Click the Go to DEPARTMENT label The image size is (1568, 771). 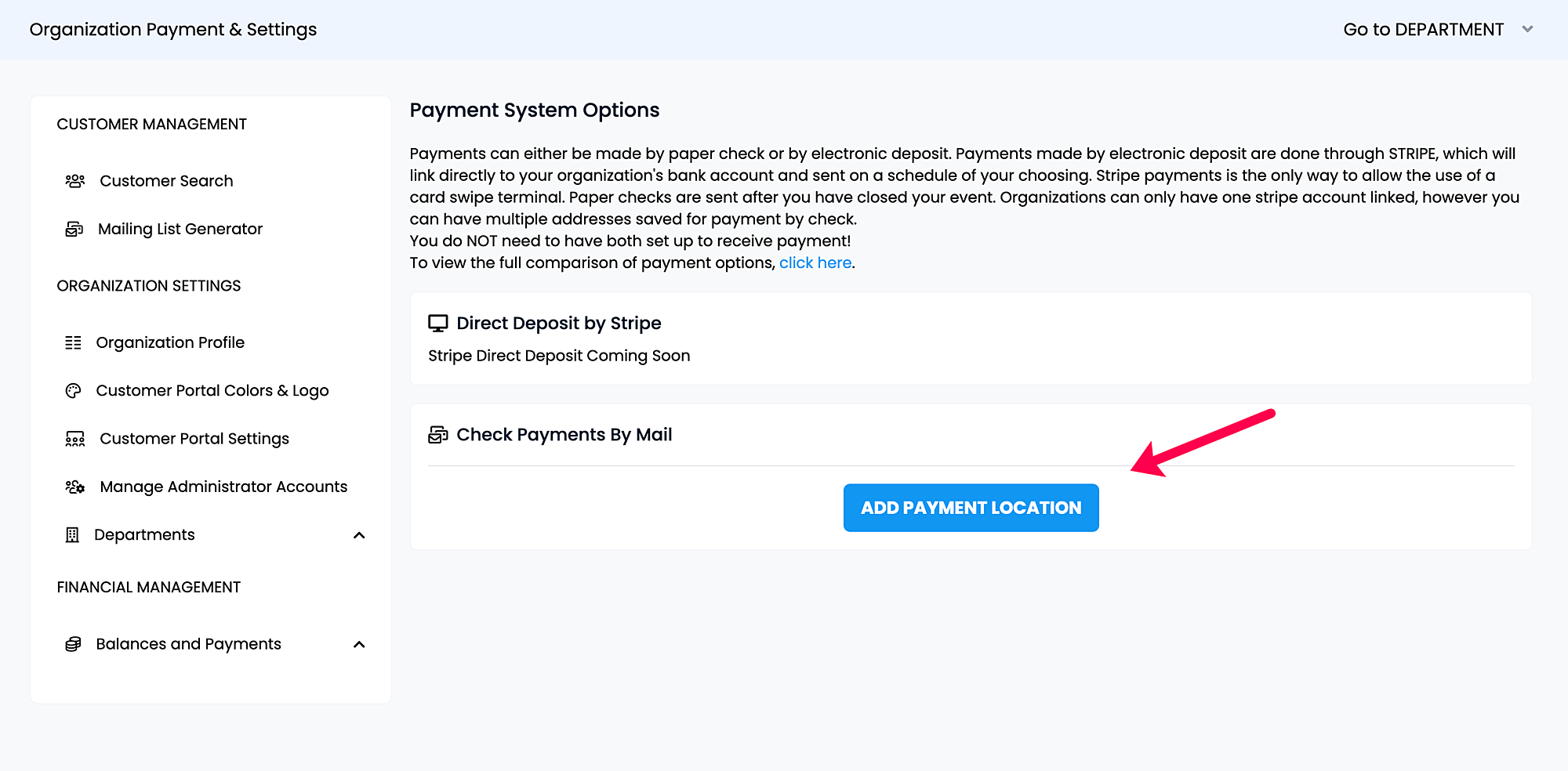tap(1423, 30)
